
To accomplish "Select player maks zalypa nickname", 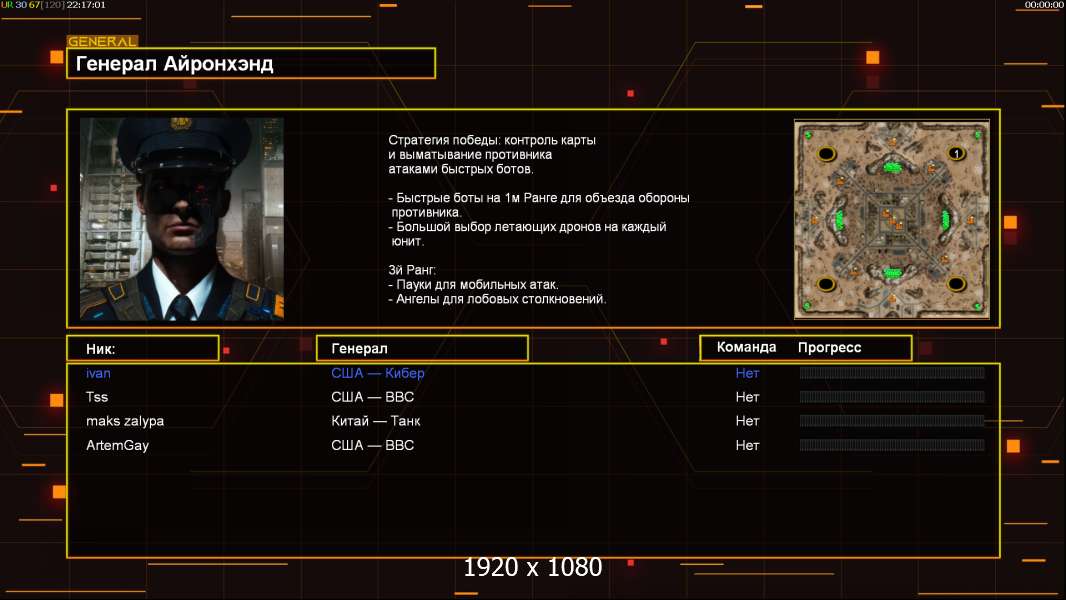I will [x=124, y=421].
